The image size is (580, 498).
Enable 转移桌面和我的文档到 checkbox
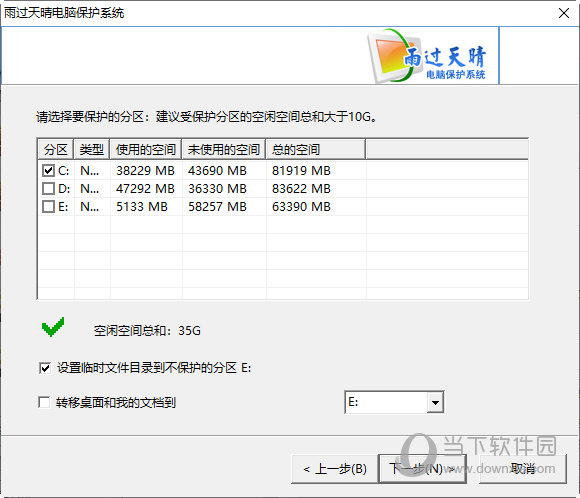click(x=44, y=402)
